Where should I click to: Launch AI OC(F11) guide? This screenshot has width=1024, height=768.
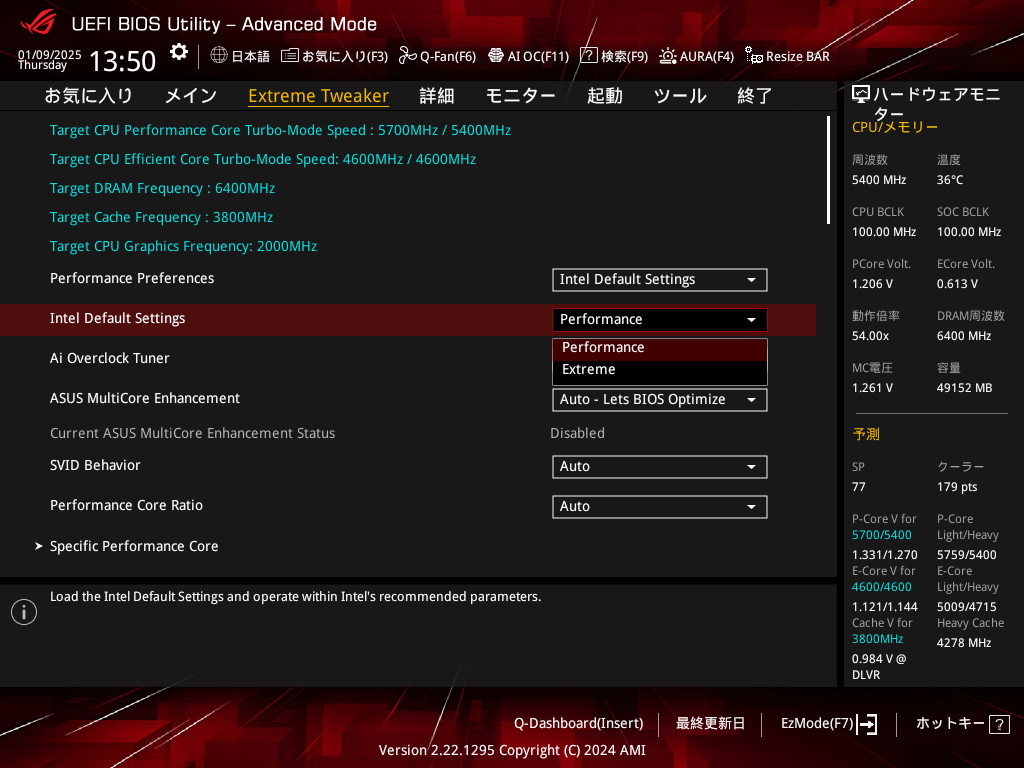coord(495,56)
